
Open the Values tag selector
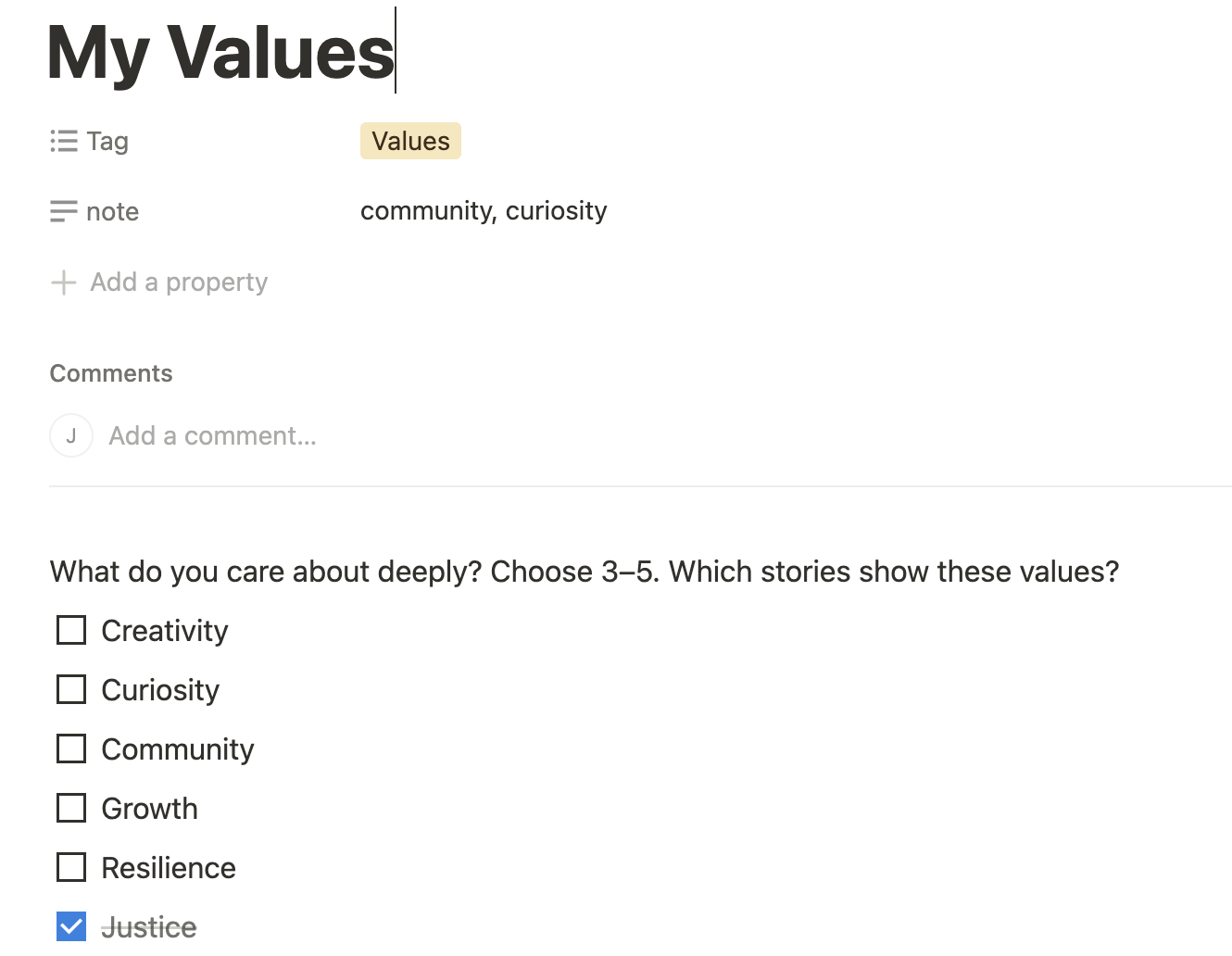(x=410, y=141)
